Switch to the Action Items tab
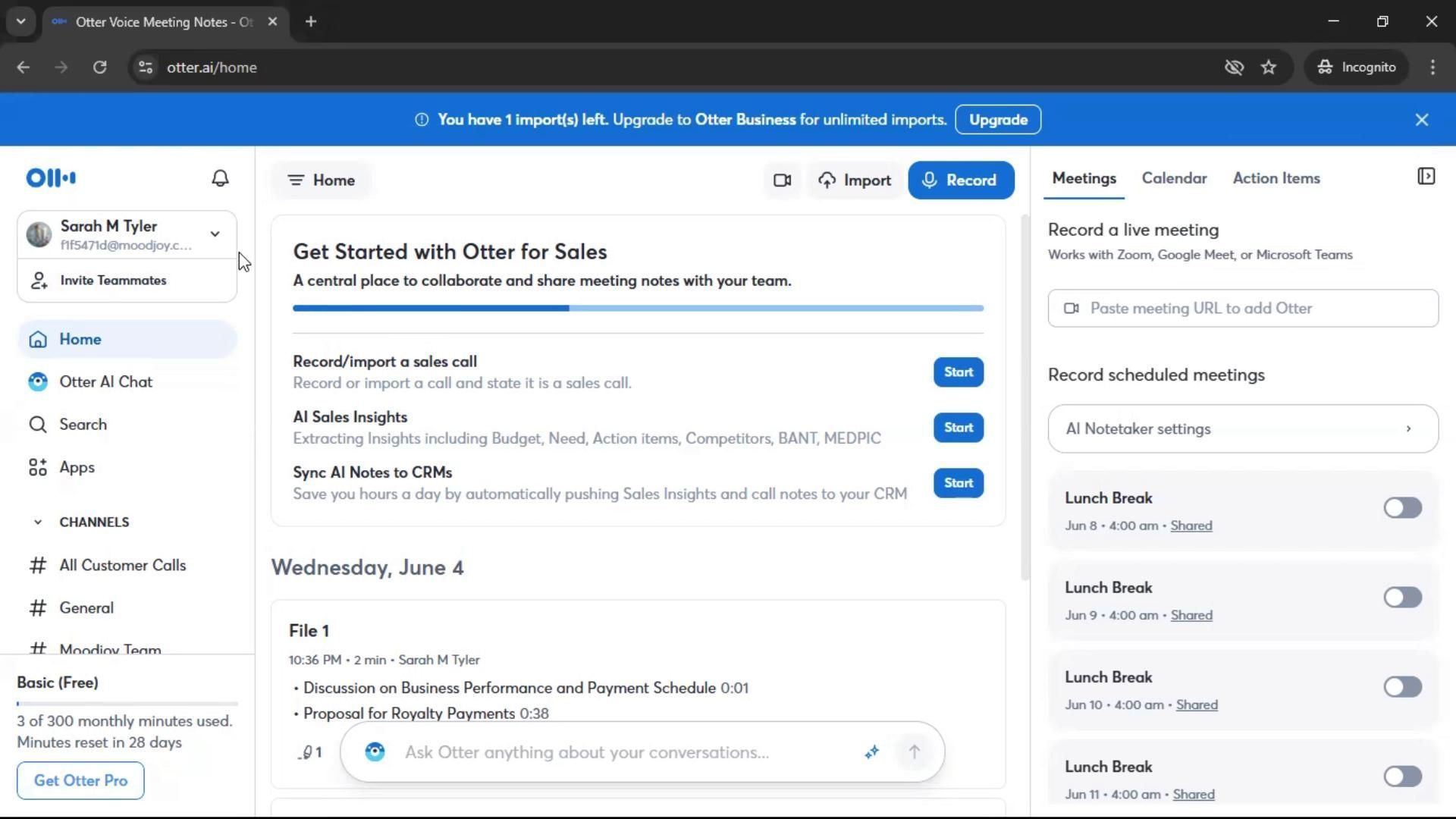Screen dimensions: 1456x819 click(x=1276, y=178)
